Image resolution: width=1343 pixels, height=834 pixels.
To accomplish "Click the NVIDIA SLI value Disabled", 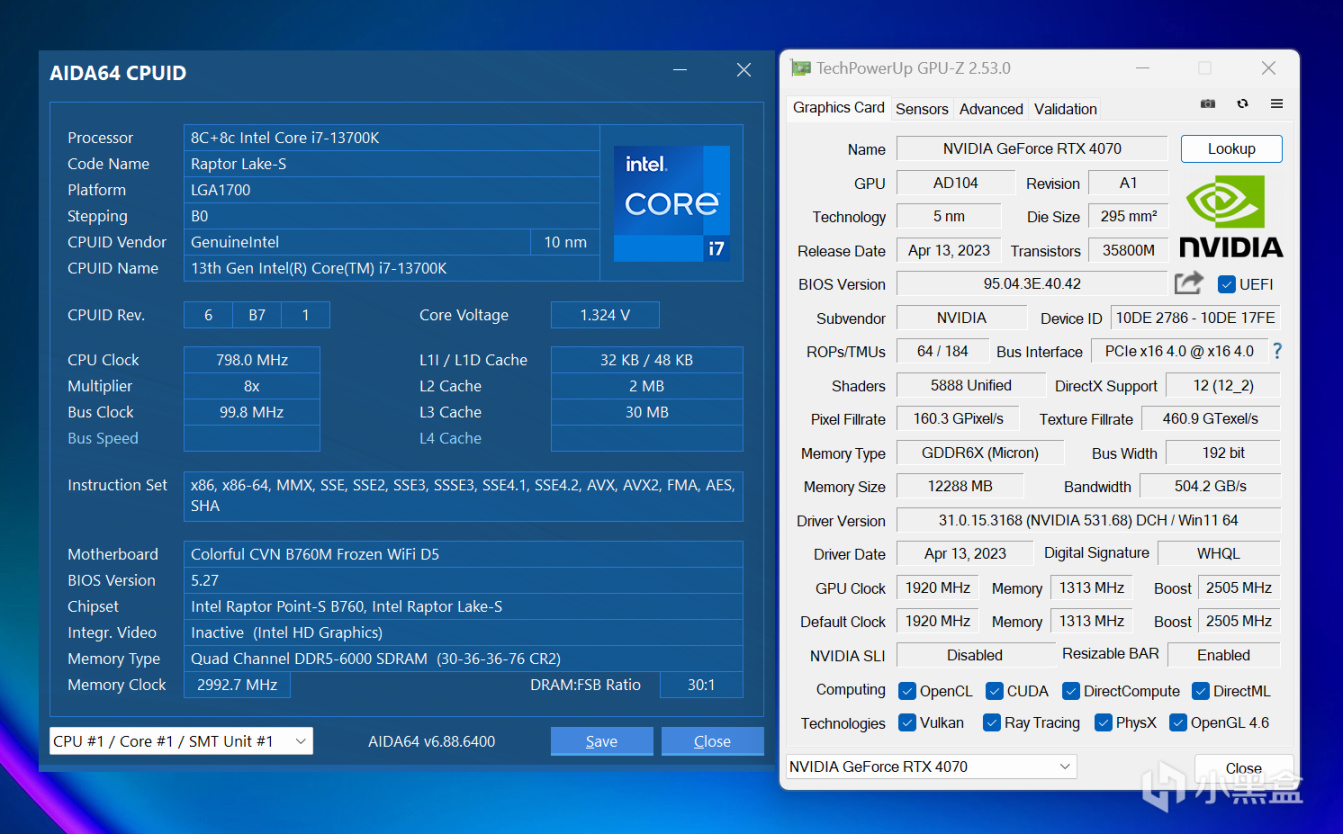I will point(974,655).
